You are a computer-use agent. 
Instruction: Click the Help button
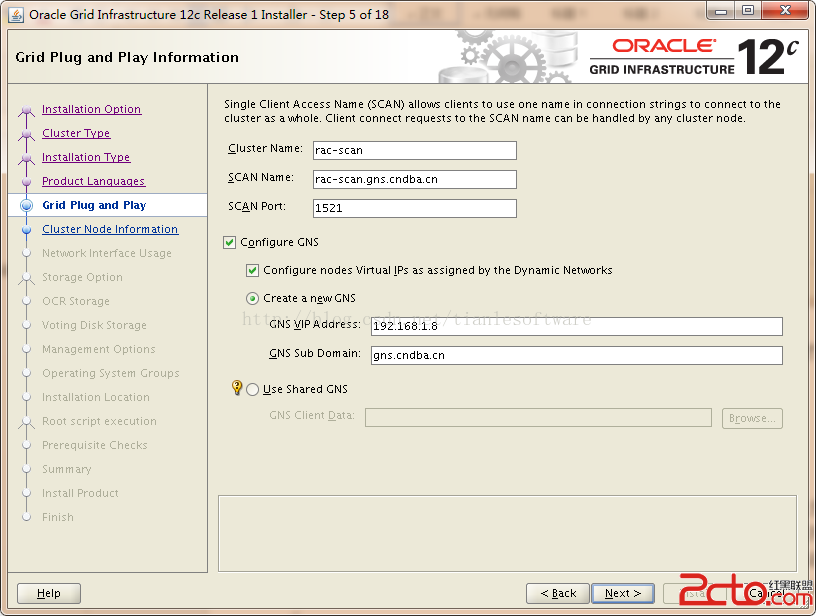pos(49,593)
